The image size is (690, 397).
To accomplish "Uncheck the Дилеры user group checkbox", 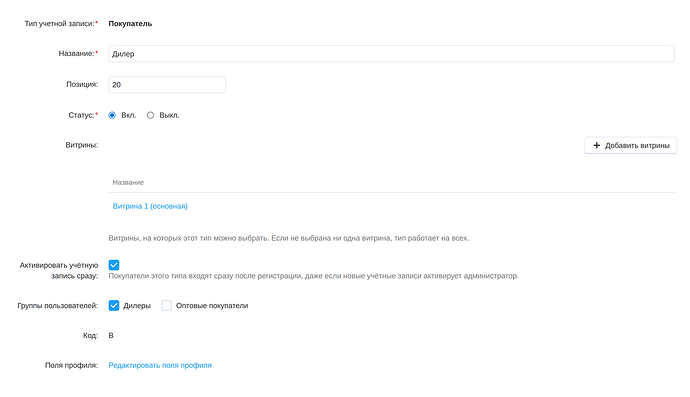I will tap(114, 305).
